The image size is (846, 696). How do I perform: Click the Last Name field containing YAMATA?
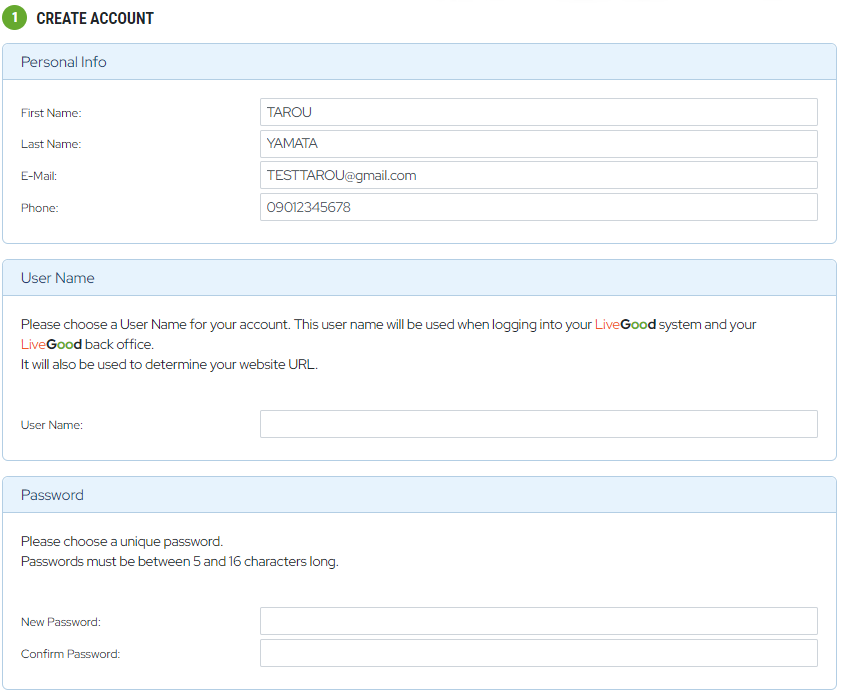tap(538, 144)
